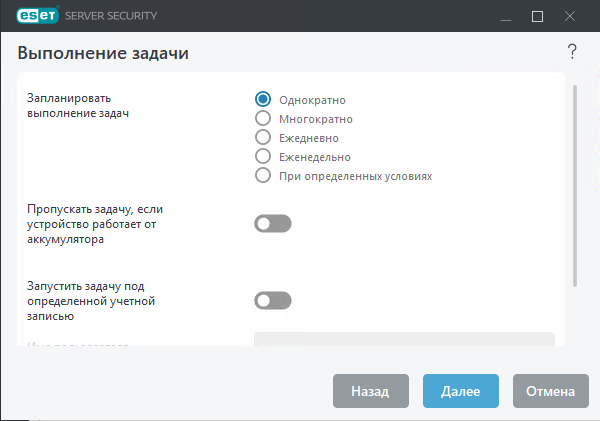Enable run task under specific account switch
The image size is (600, 421).
click(273, 300)
